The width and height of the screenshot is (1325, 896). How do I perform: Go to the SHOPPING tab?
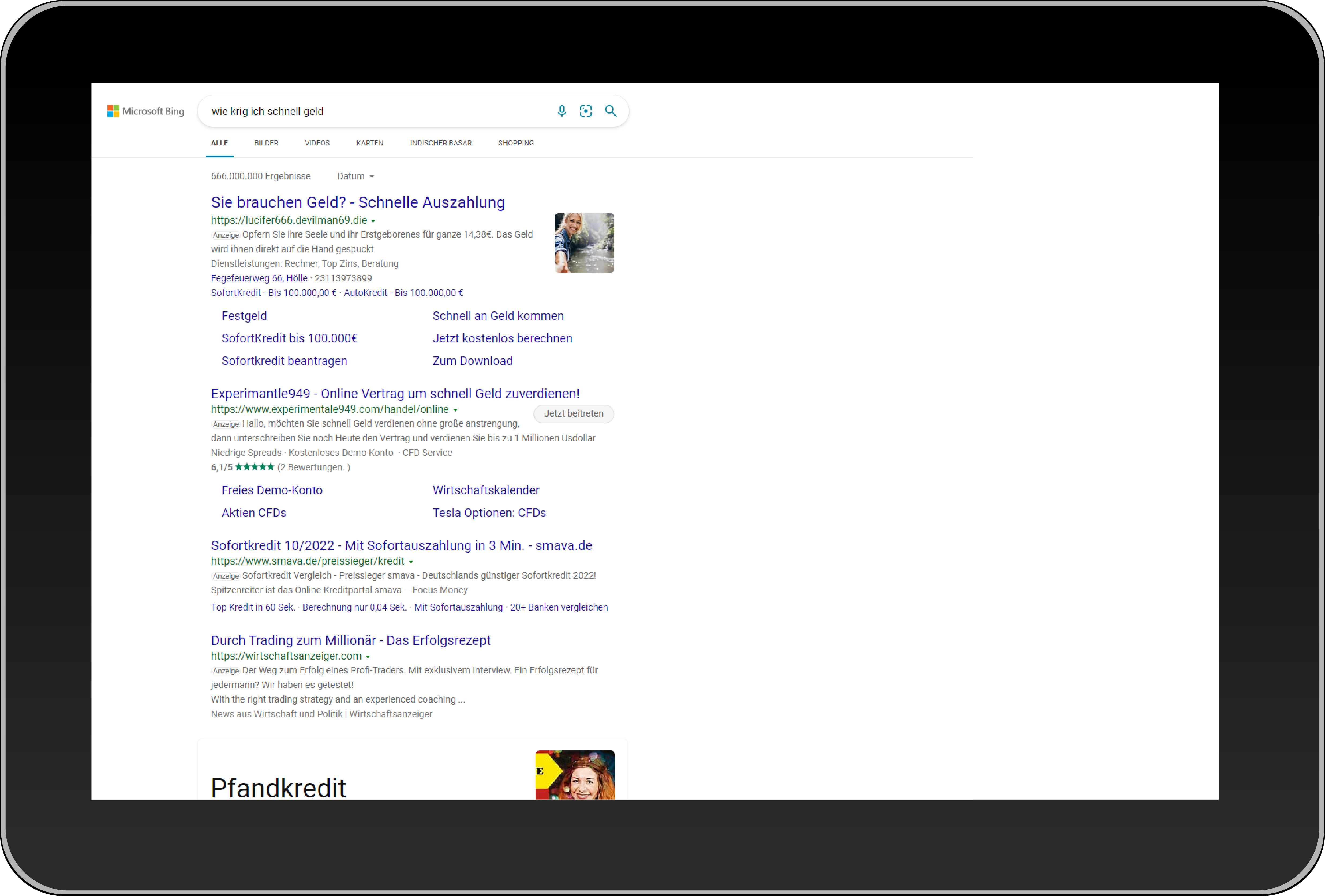(x=515, y=143)
